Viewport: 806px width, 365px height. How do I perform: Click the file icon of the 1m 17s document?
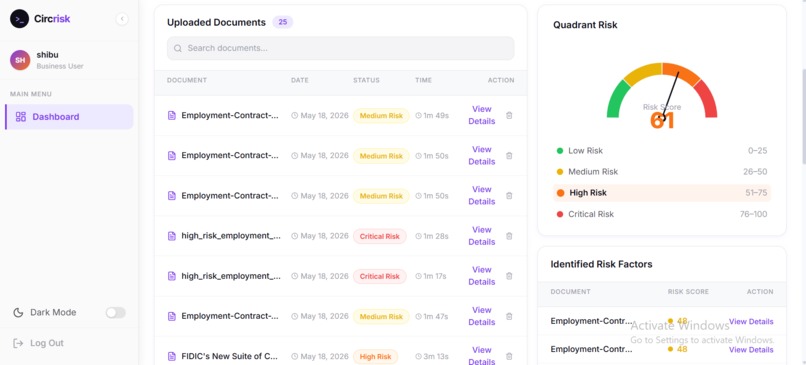[172, 276]
